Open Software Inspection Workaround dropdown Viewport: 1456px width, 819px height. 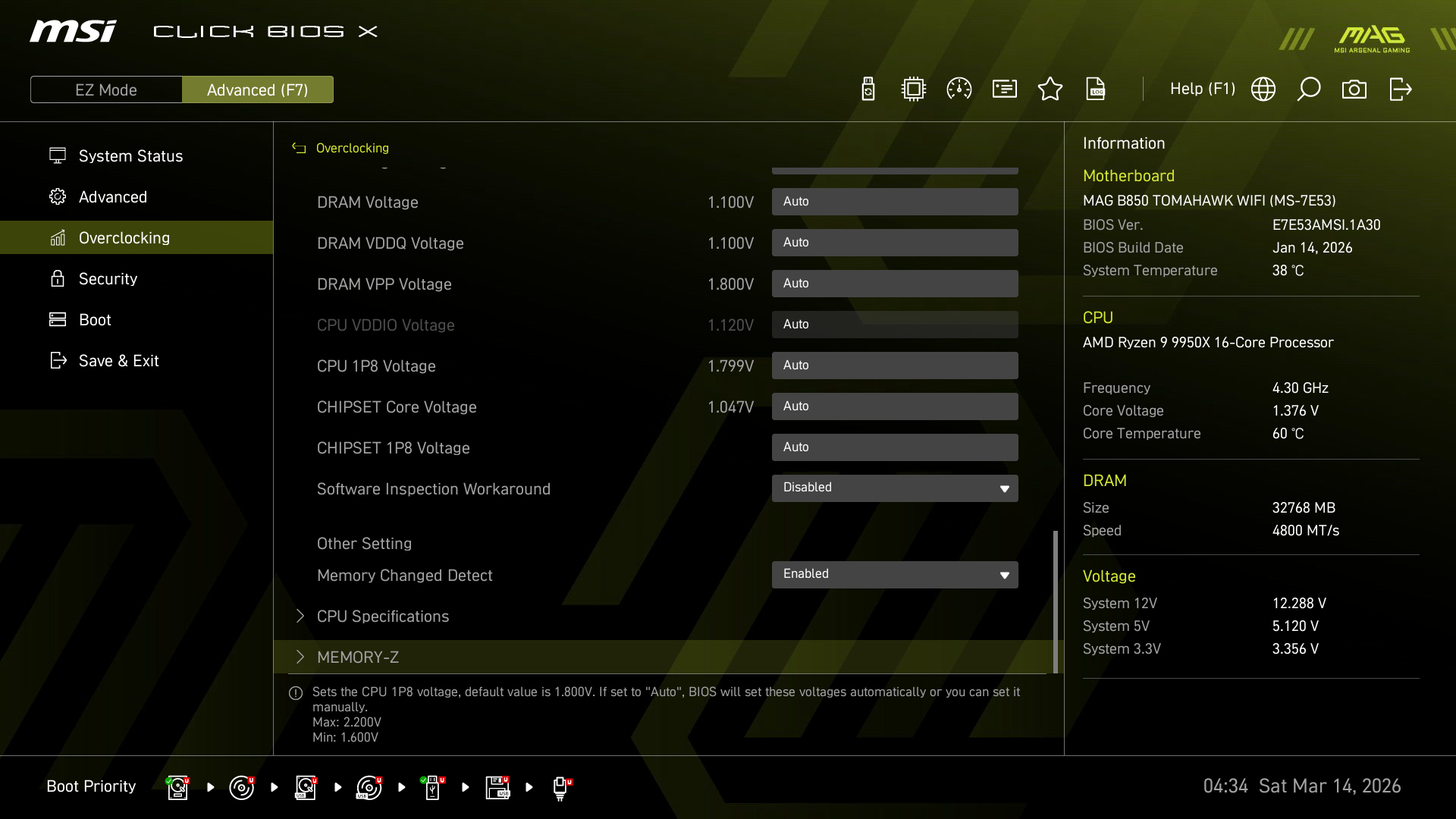point(895,488)
